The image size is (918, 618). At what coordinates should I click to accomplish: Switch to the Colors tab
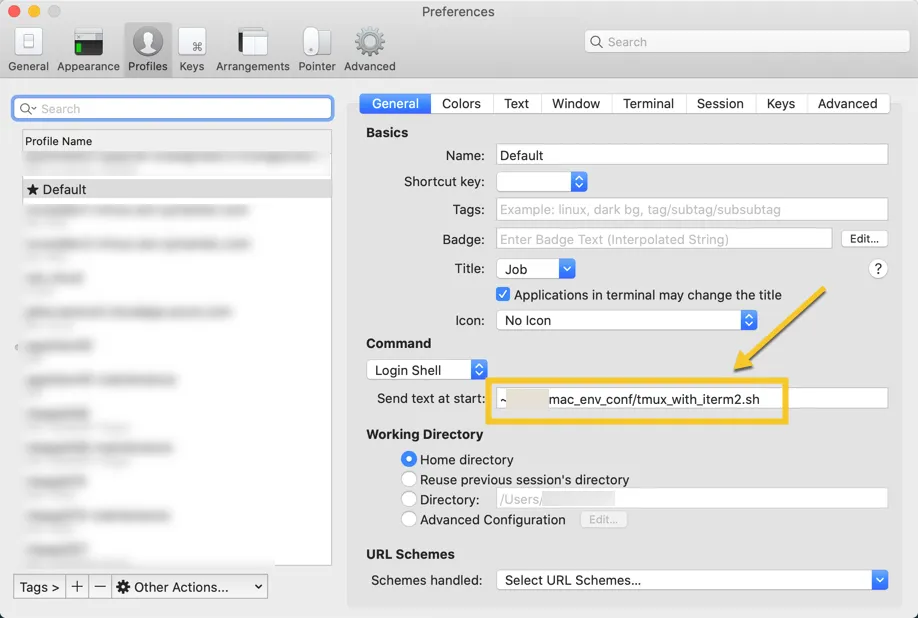pyautogui.click(x=461, y=104)
